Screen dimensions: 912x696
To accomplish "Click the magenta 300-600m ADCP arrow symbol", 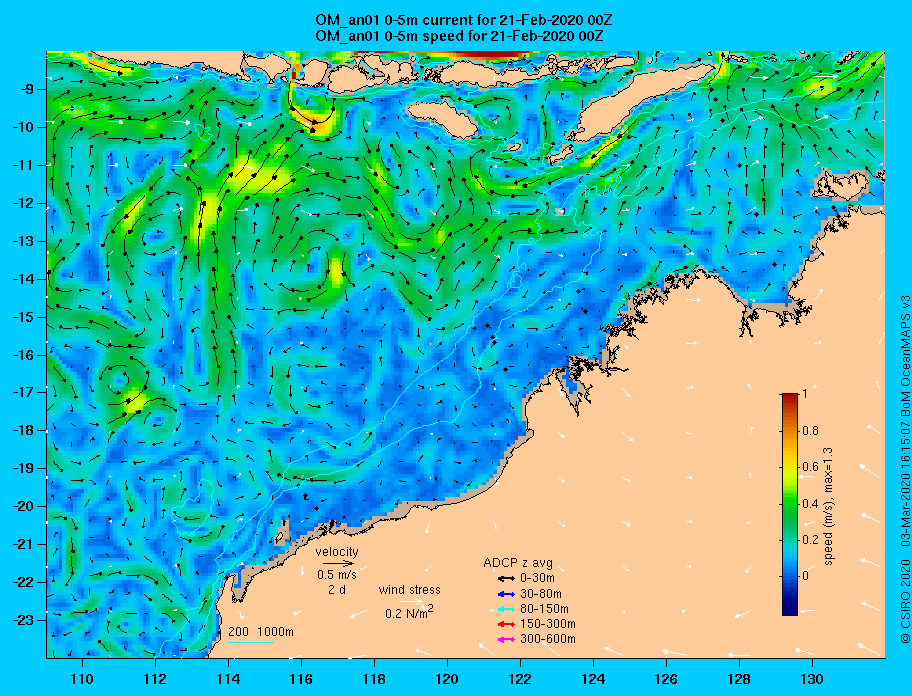I will point(506,640).
